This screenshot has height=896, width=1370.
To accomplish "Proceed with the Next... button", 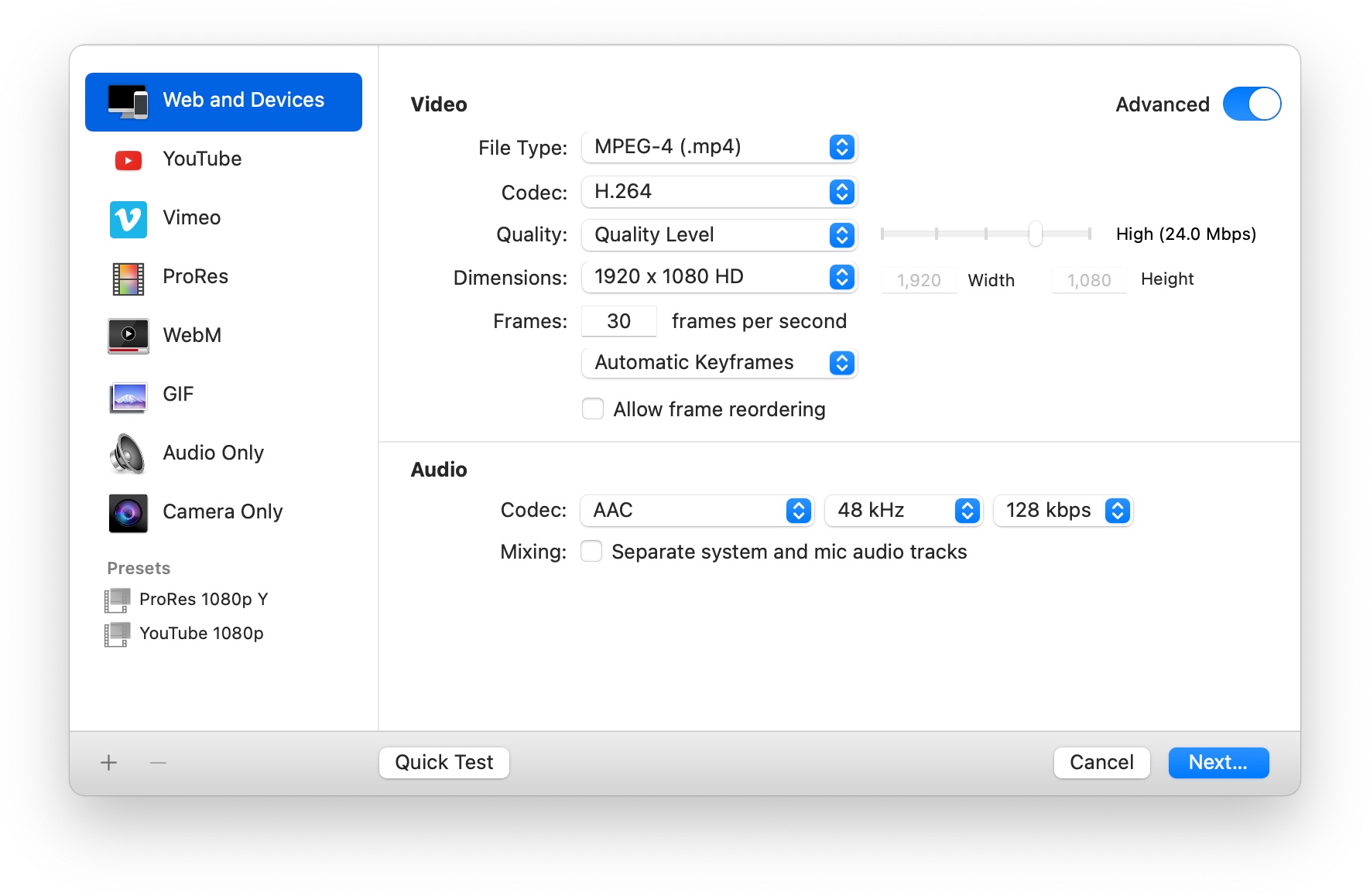I will [1218, 763].
